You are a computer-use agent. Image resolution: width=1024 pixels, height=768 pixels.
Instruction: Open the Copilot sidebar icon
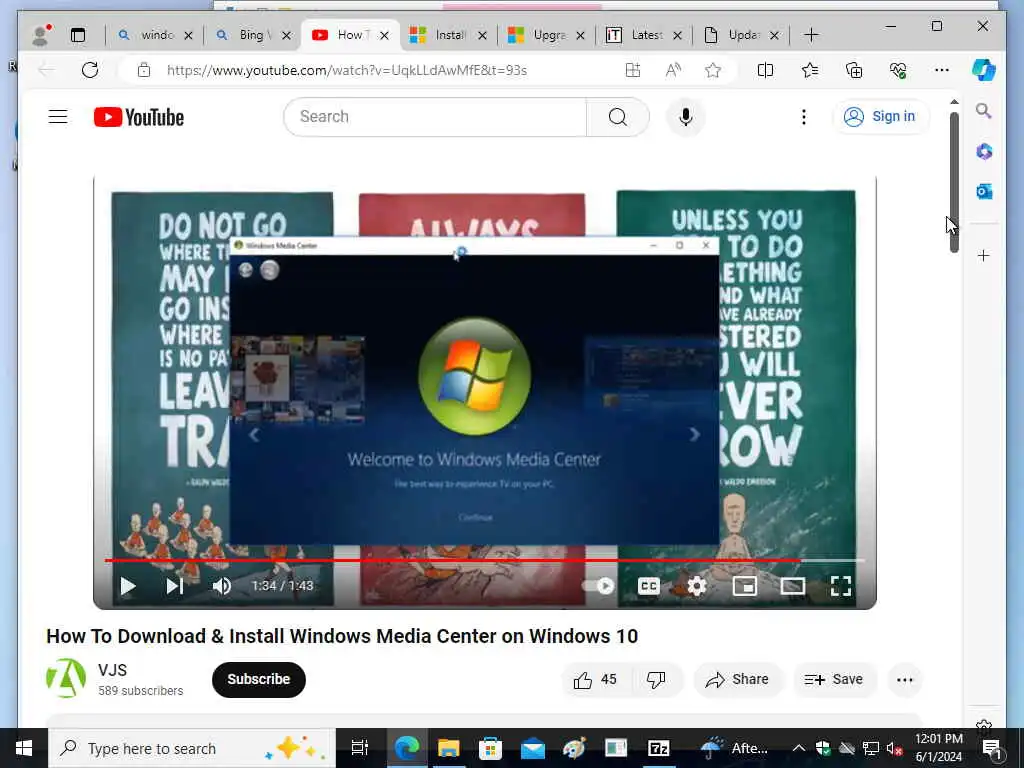tap(984, 69)
